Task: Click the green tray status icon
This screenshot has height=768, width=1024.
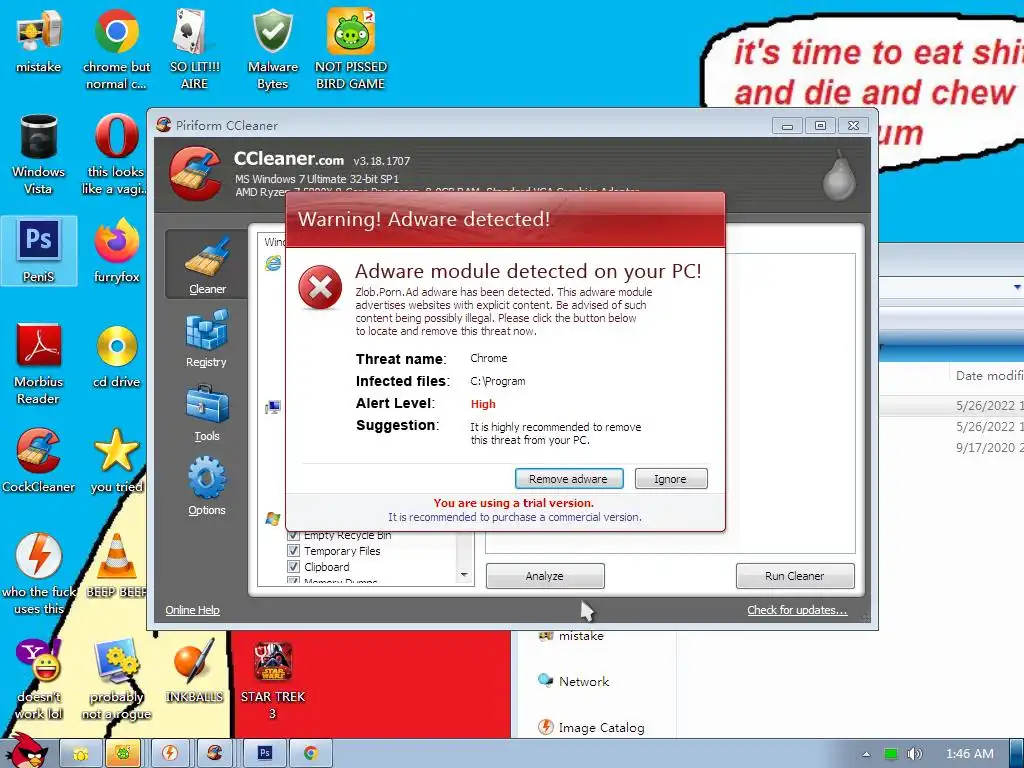Action: [891, 754]
